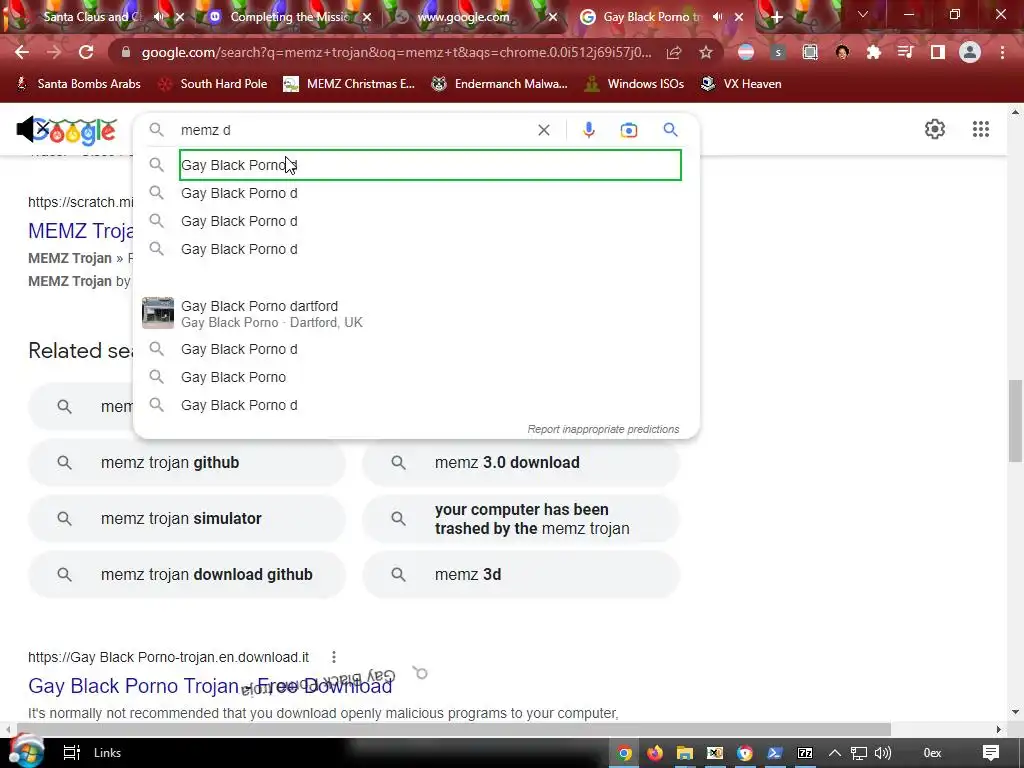Open the notification center icon
This screenshot has width=1024, height=768.
point(991,753)
